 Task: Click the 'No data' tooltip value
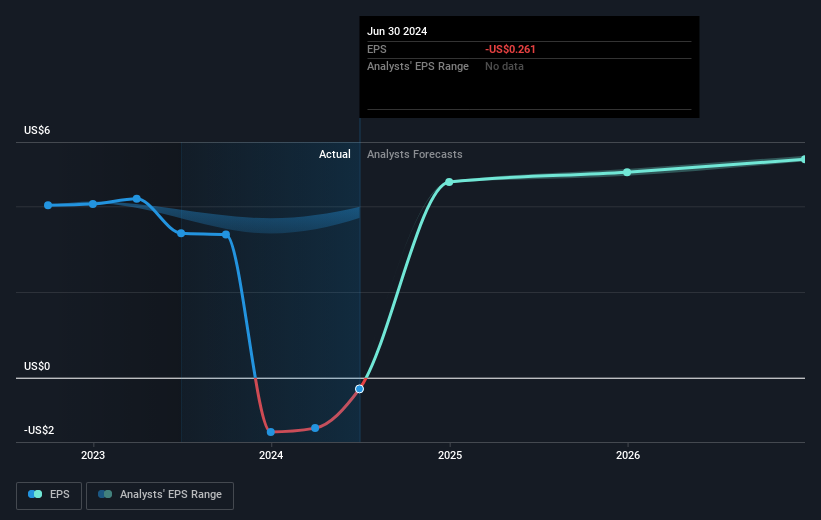click(x=504, y=67)
